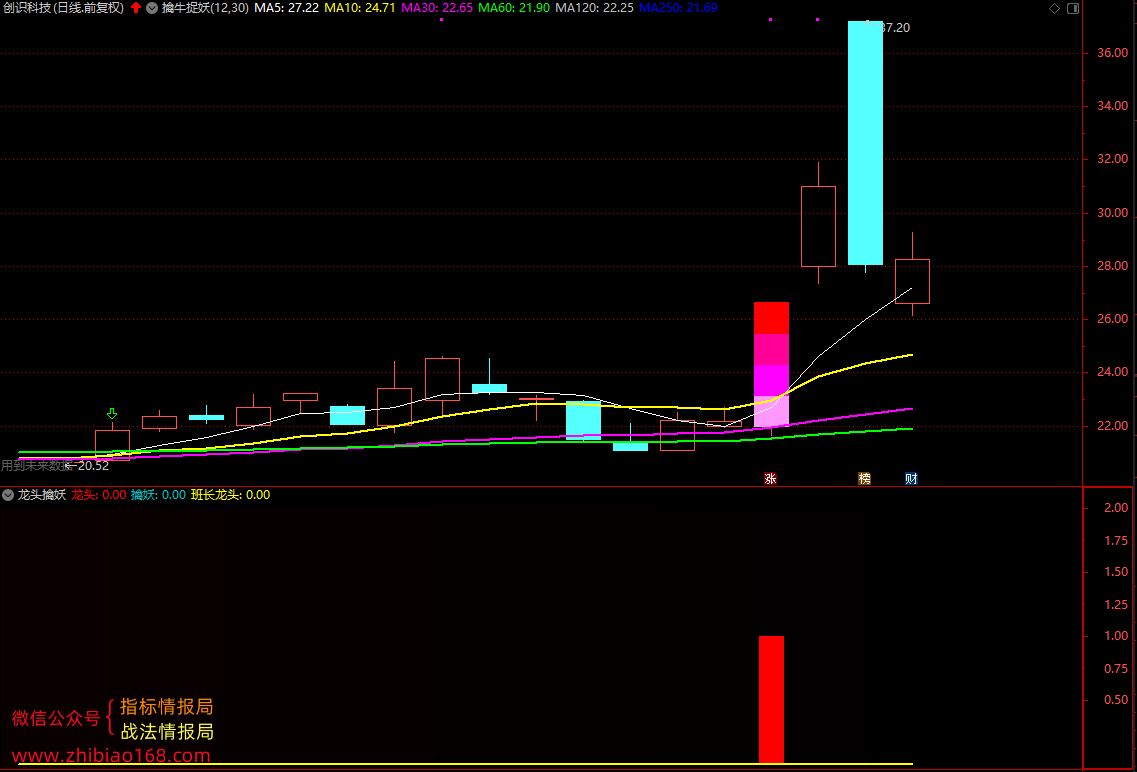
Task: Click the tall cyan candle that peaks at 37.20
Action: coord(865,143)
